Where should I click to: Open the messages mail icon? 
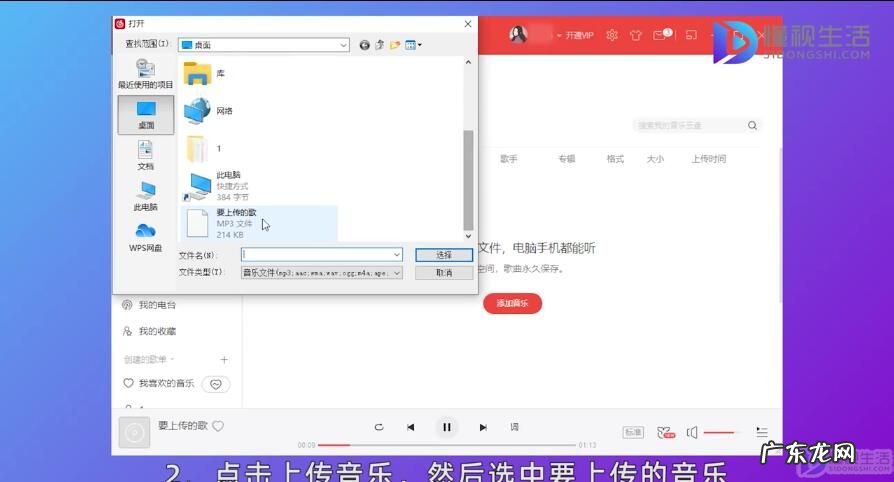tap(661, 35)
